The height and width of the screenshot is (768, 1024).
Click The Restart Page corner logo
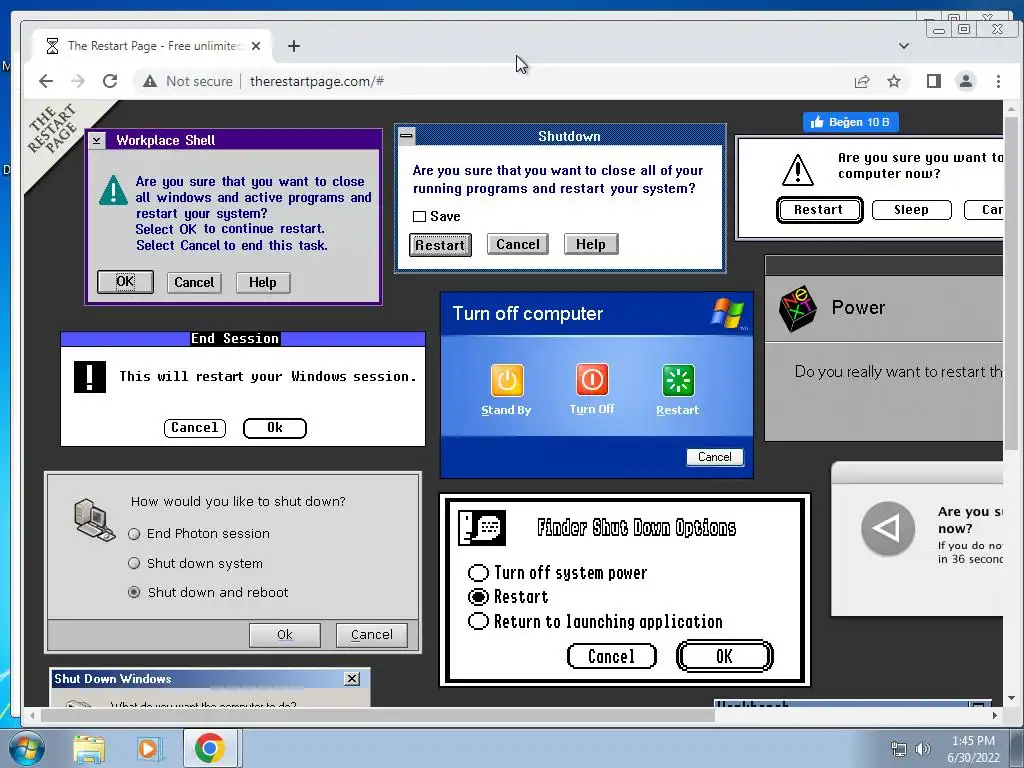[56, 131]
